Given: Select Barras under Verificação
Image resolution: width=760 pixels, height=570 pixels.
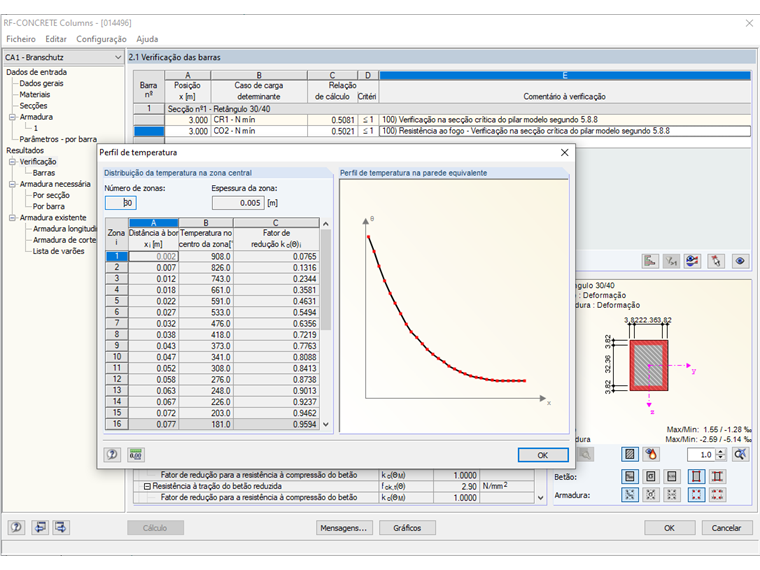Looking at the screenshot, I should (x=44, y=173).
